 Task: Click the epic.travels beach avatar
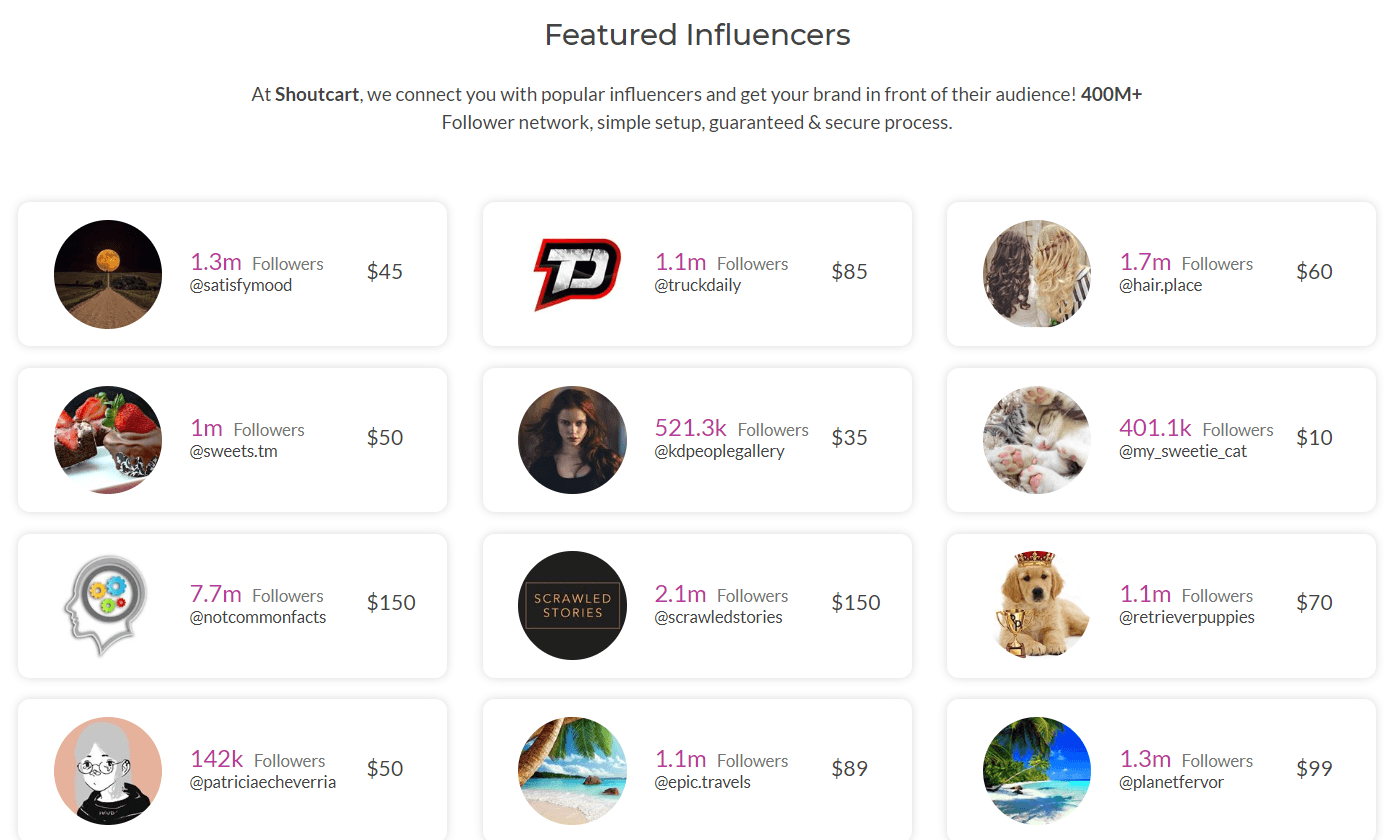[573, 771]
